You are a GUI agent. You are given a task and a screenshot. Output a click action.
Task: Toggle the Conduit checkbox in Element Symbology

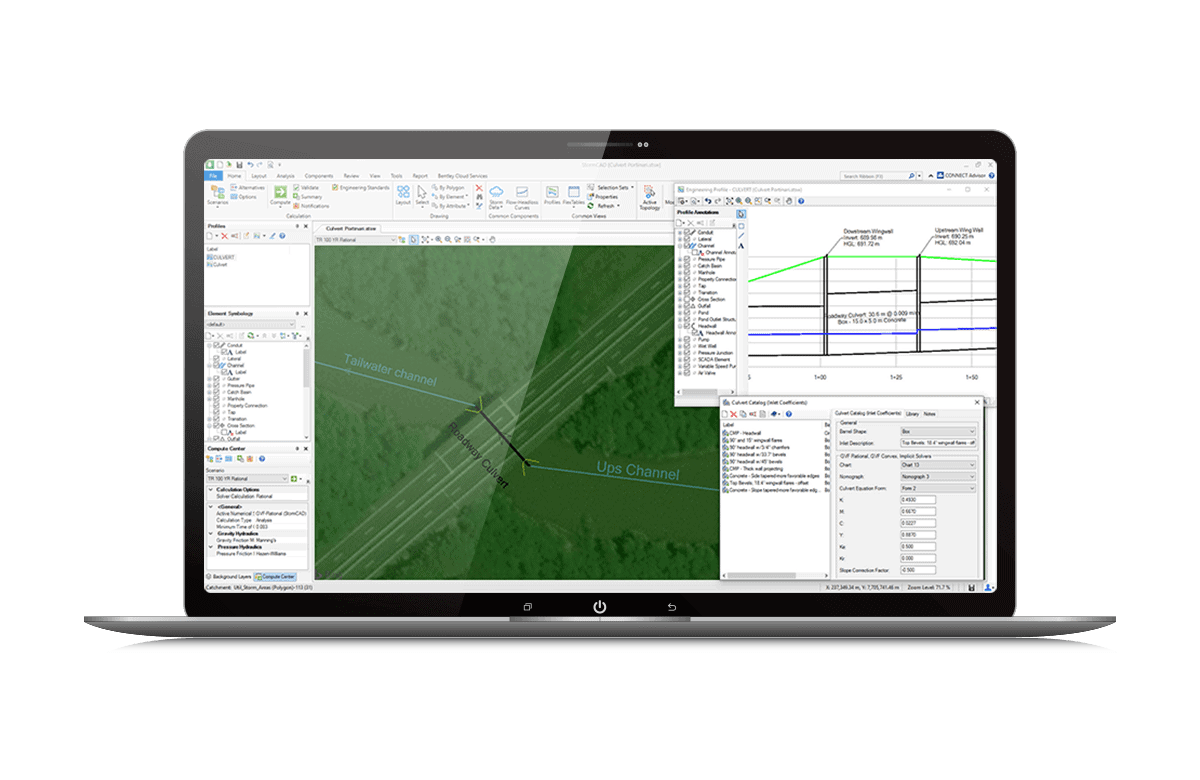(215, 345)
